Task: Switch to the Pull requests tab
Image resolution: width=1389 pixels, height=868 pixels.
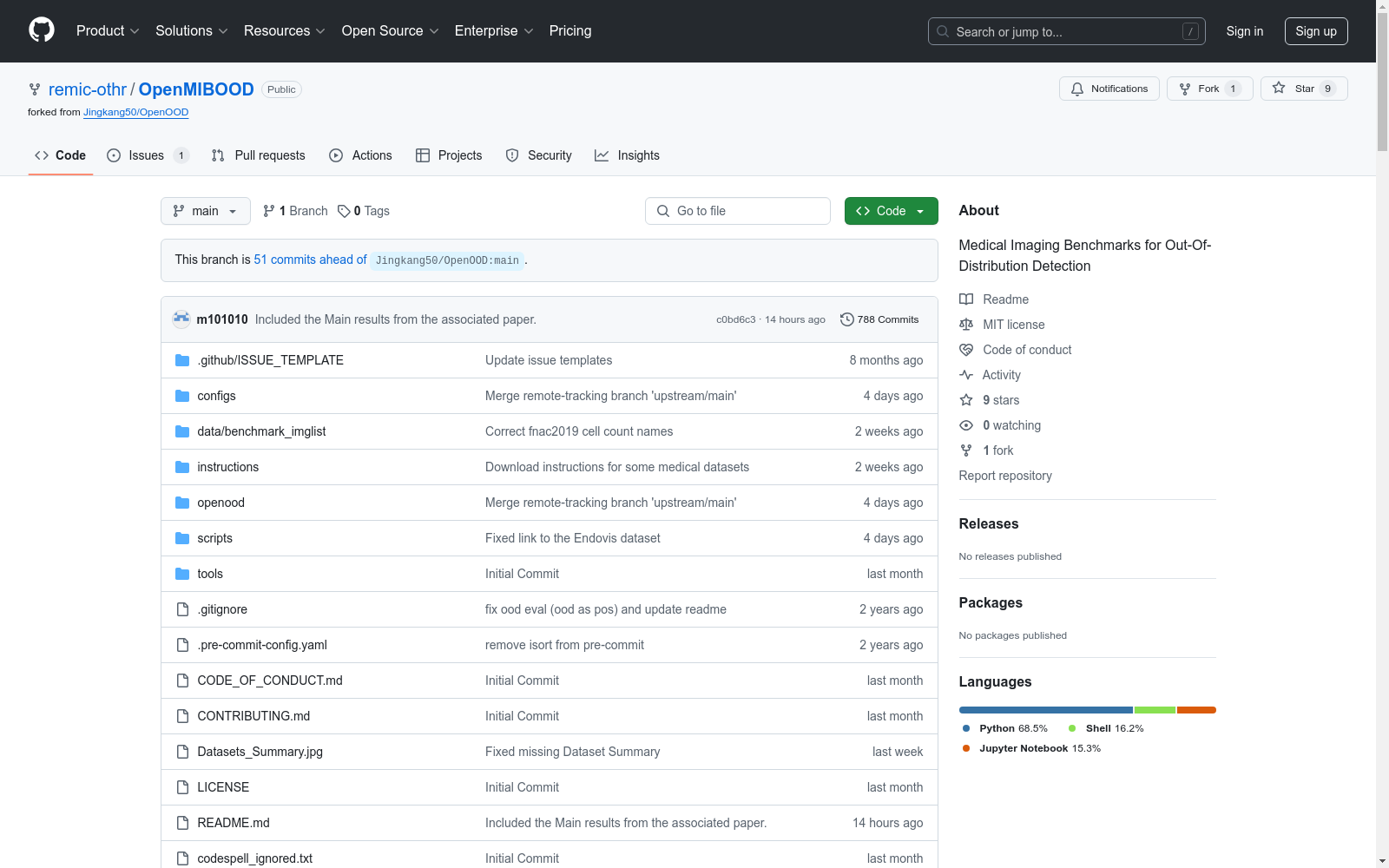Action: point(259,155)
